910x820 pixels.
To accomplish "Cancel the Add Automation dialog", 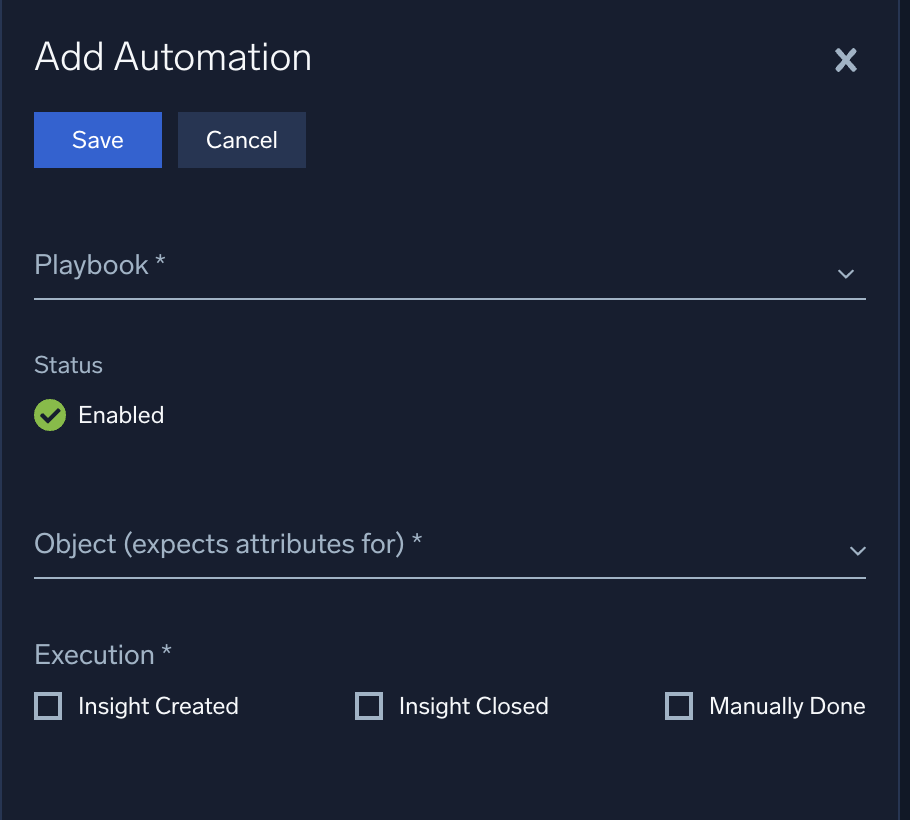I will point(241,140).
